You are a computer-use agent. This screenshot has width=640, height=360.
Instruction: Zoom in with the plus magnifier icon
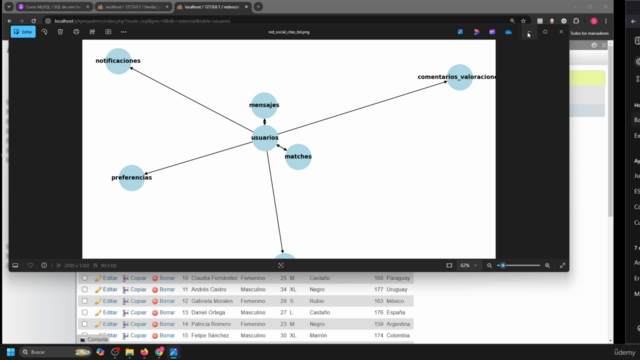click(x=547, y=265)
